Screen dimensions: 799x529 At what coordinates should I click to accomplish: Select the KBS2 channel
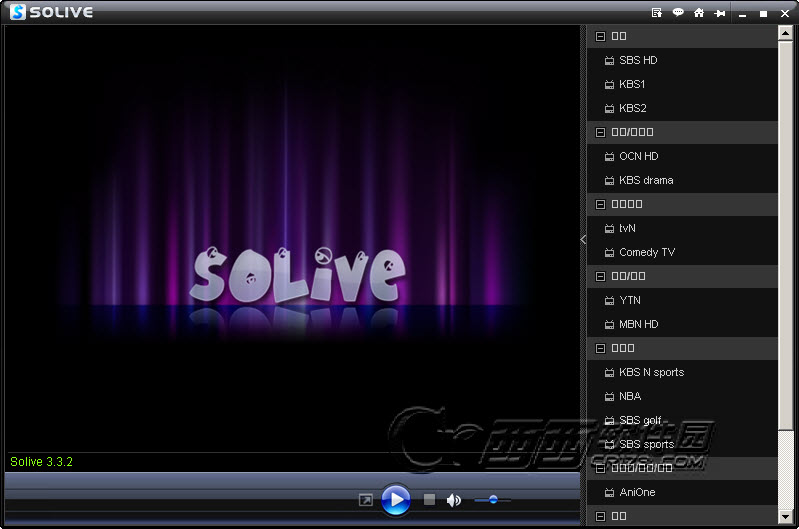682,108
